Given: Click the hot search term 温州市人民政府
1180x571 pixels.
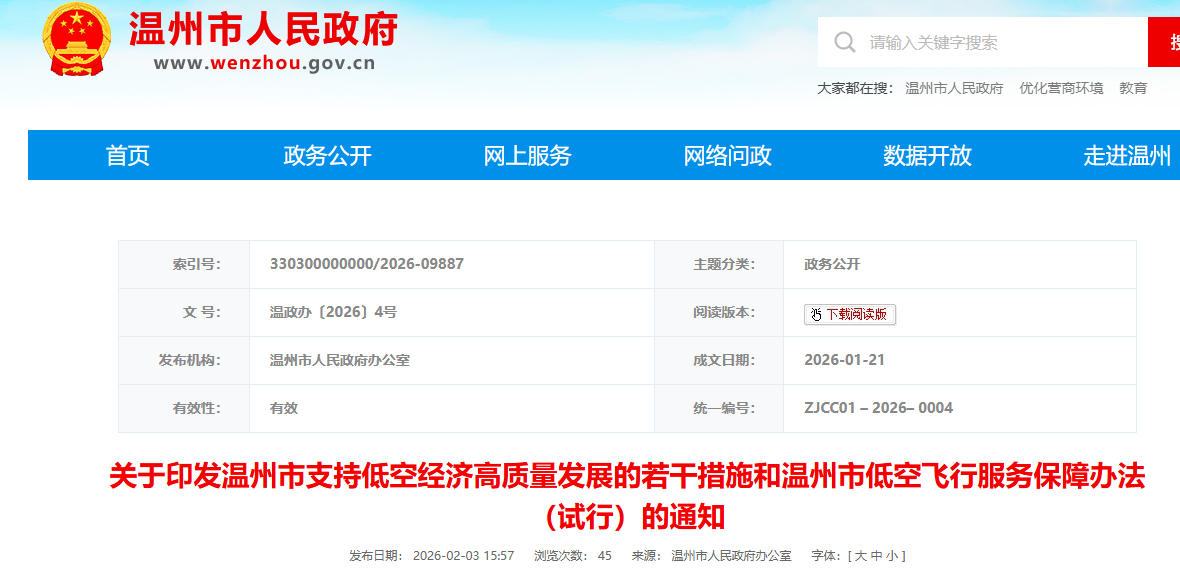Looking at the screenshot, I should click(954, 88).
